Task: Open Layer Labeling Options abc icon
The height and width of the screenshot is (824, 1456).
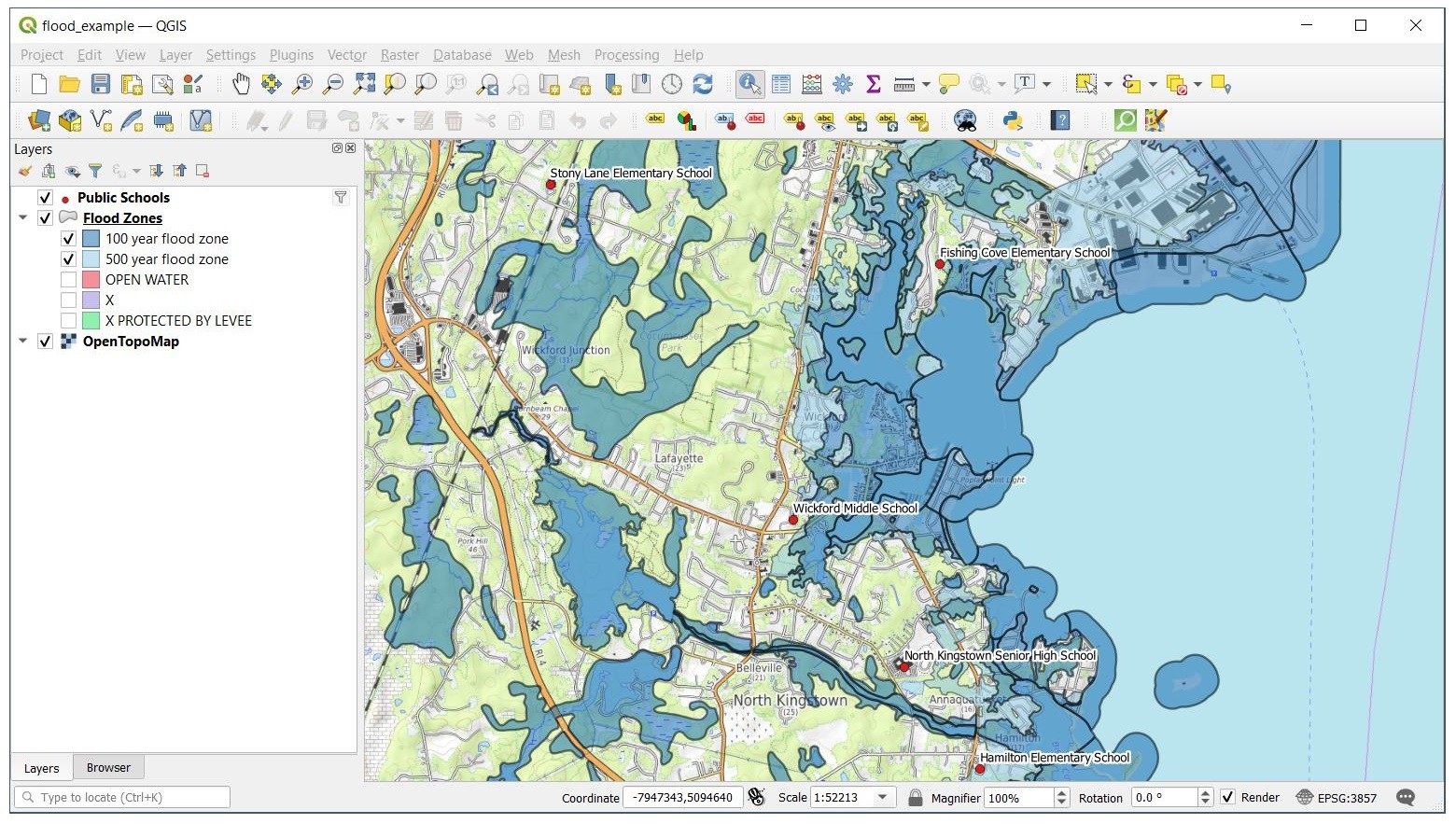Action: pos(655,119)
